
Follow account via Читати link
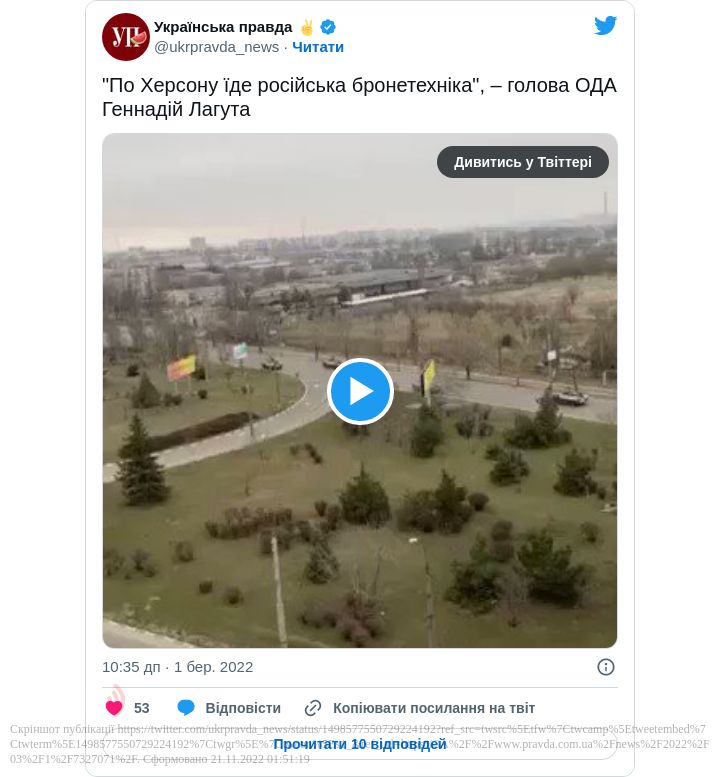[318, 47]
